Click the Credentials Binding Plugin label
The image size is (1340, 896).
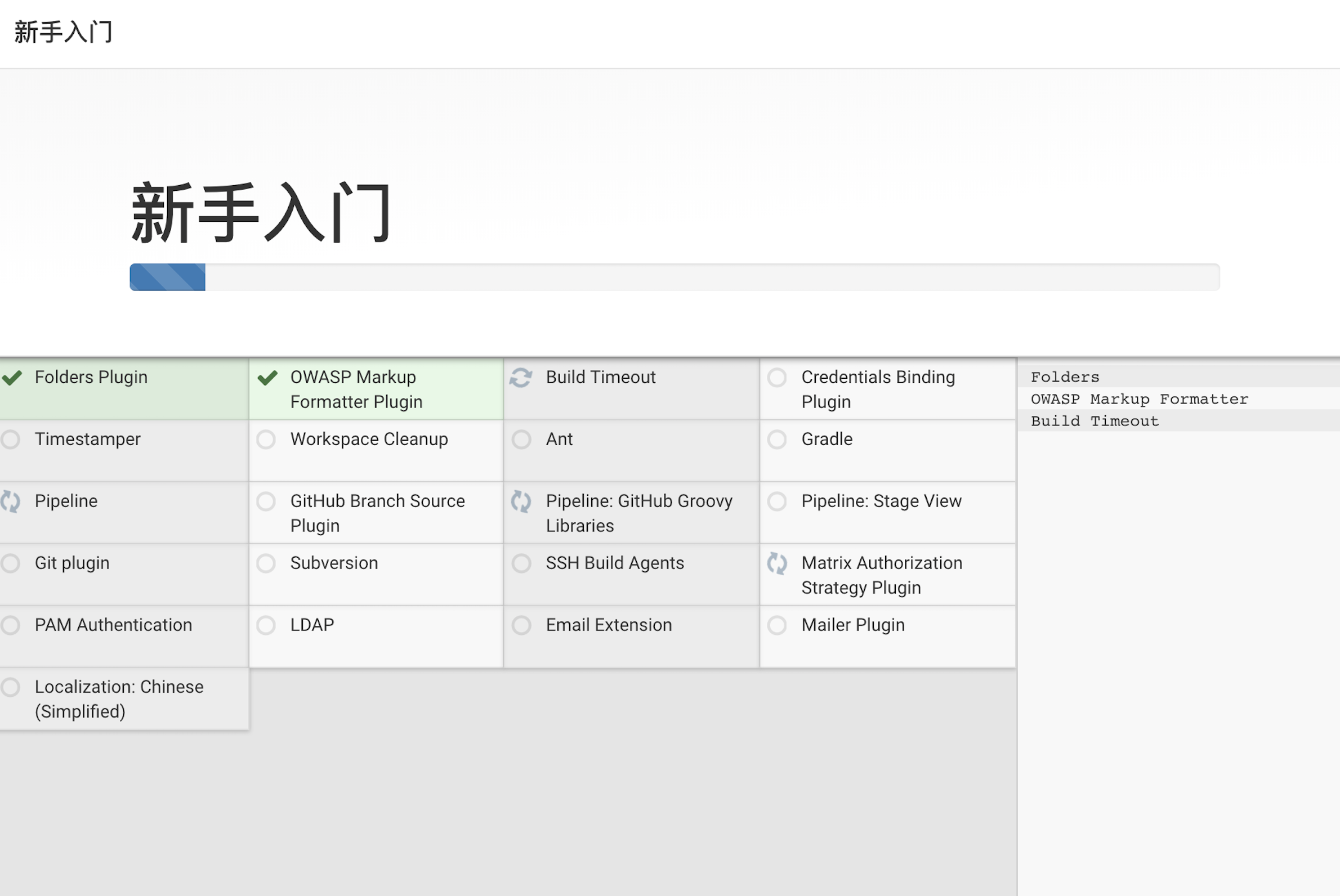878,389
